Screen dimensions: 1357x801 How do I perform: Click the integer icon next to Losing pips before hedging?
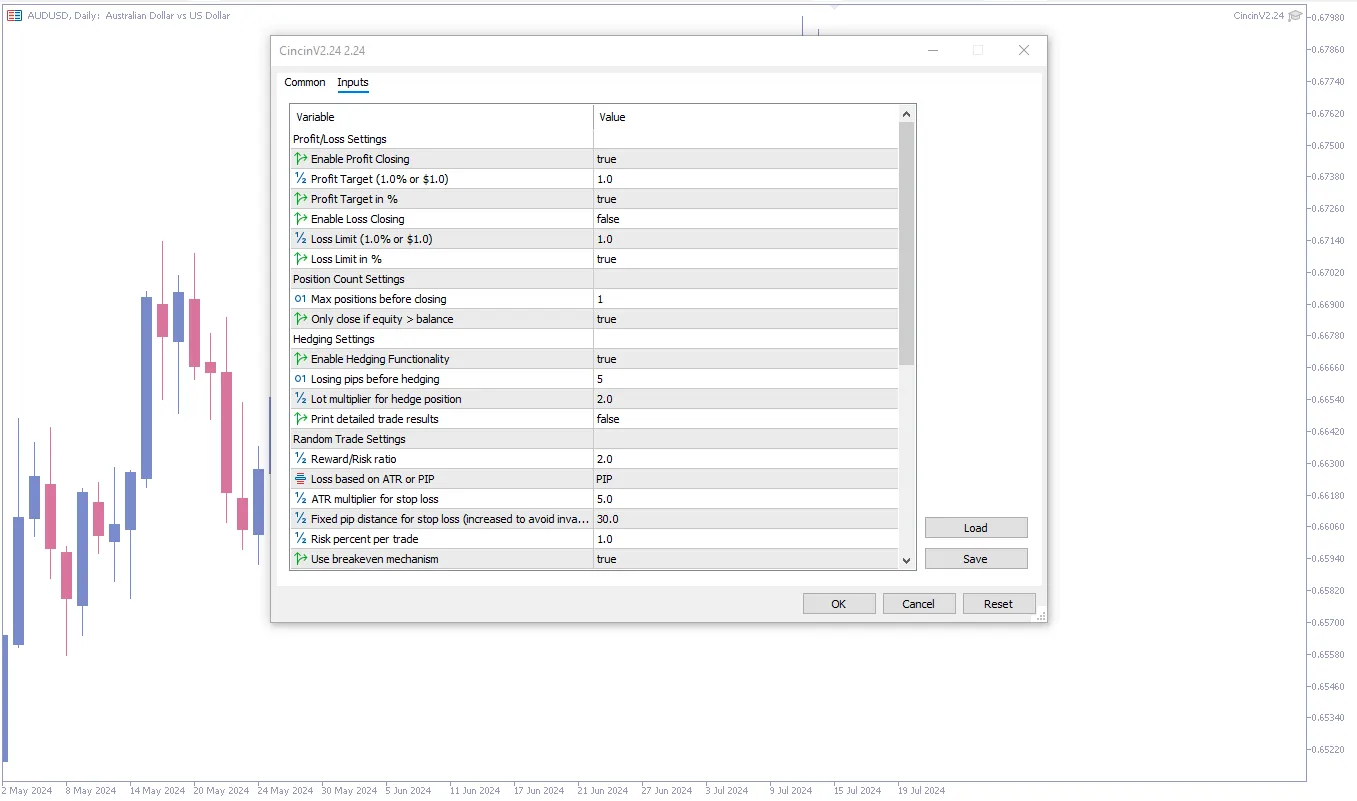pos(300,379)
